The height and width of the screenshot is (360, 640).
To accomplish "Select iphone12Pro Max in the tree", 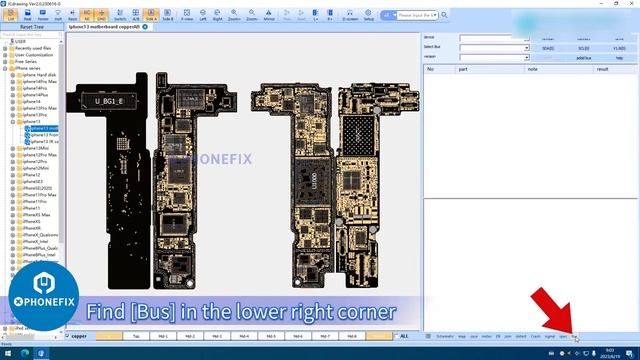I will (x=40, y=155).
